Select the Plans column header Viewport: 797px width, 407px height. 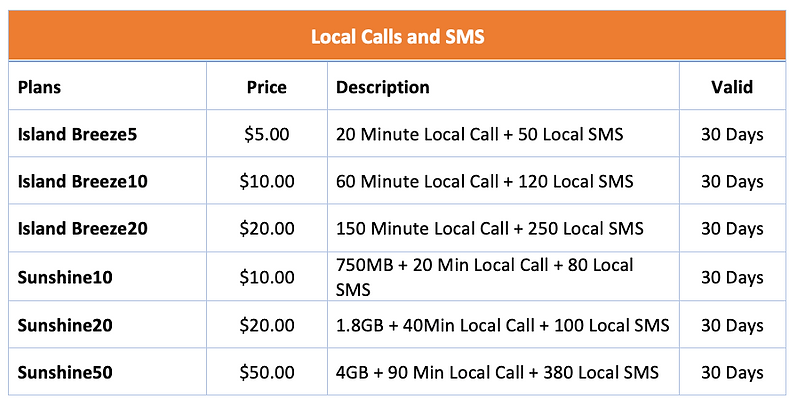tap(39, 87)
